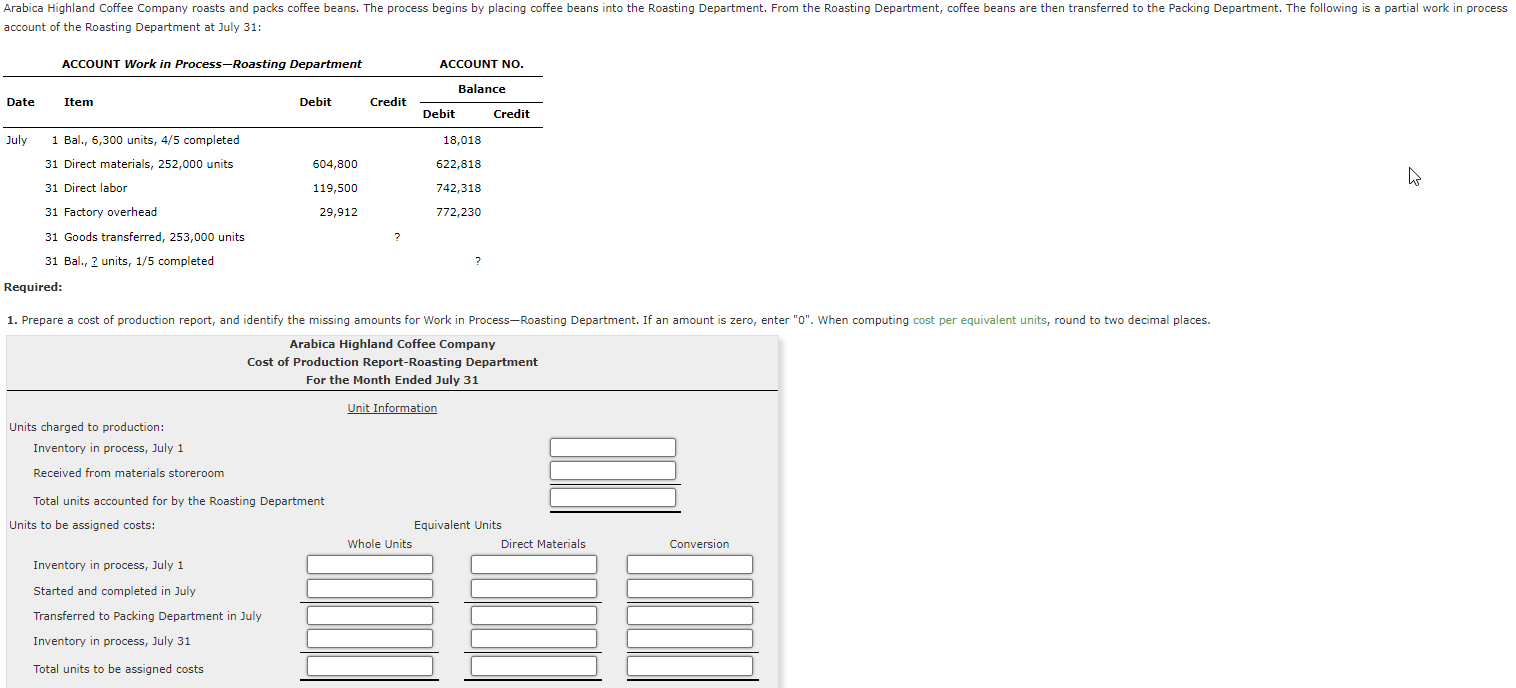Click the 'ACCOUNT NO.' header
The image size is (1516, 688).
482,64
